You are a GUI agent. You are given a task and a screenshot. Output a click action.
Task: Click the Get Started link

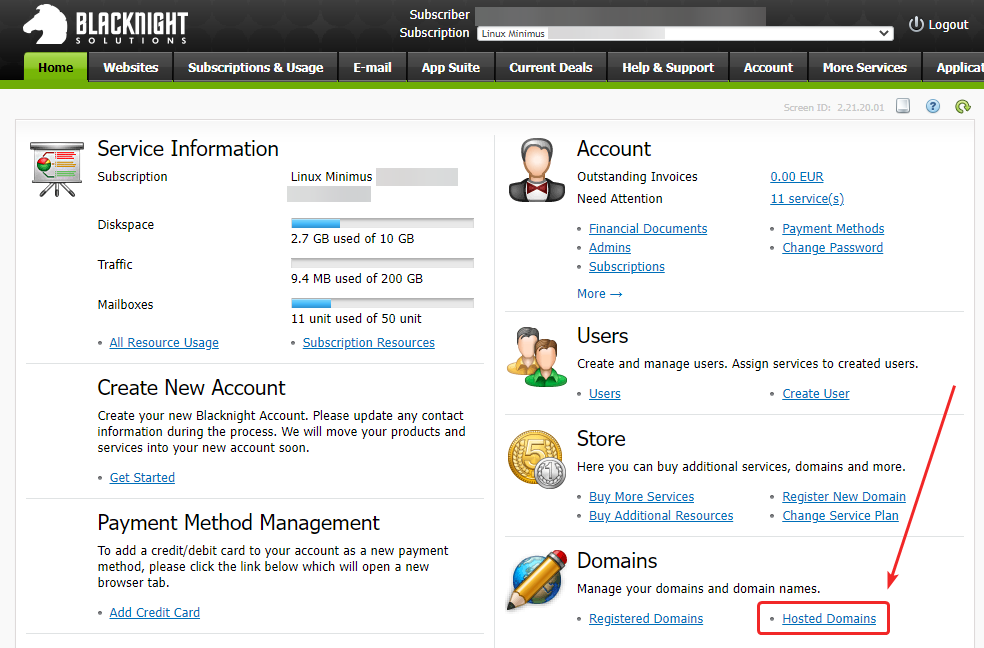click(142, 477)
